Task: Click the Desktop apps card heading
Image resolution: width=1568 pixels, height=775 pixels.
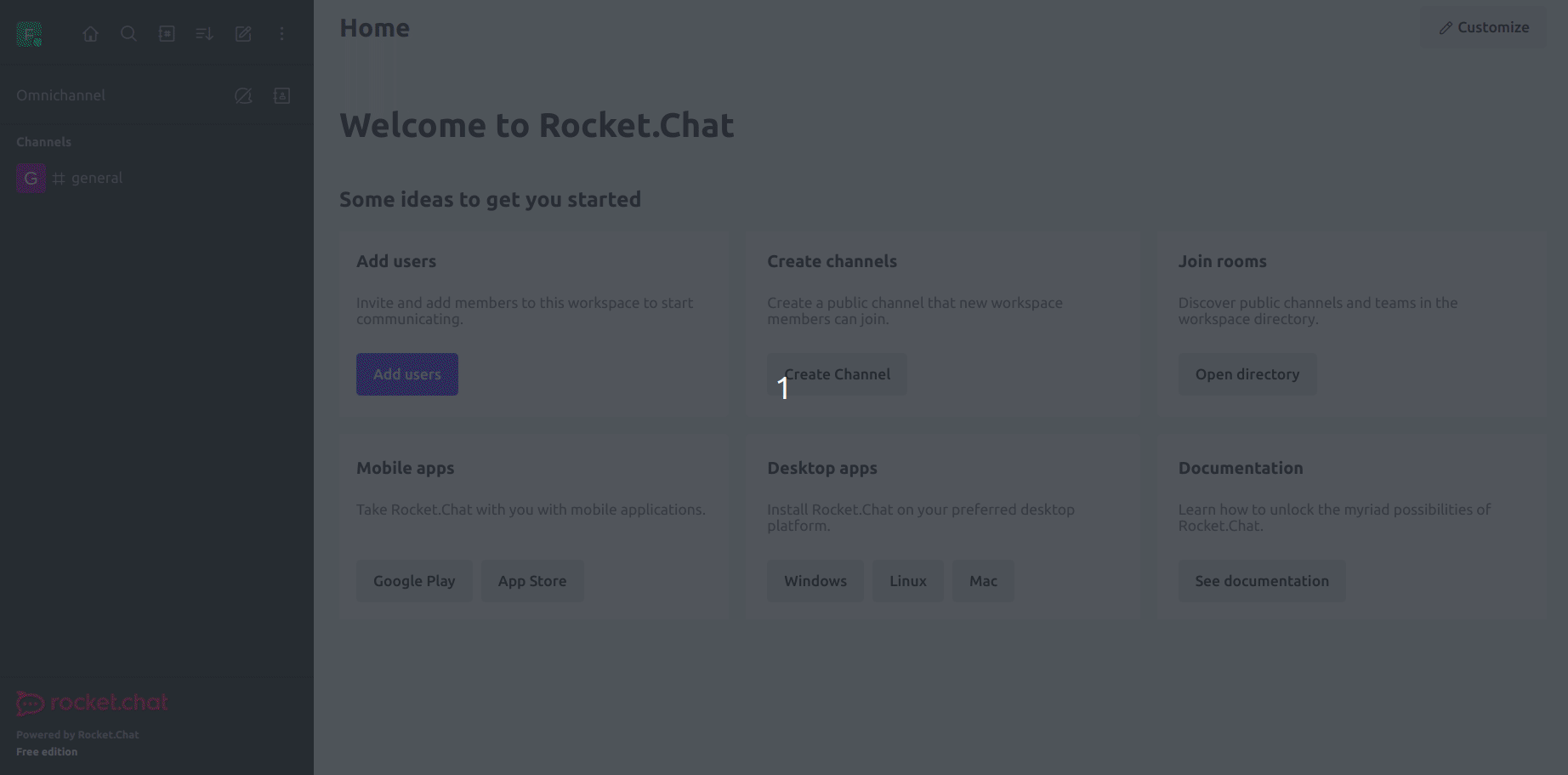Action: point(822,468)
